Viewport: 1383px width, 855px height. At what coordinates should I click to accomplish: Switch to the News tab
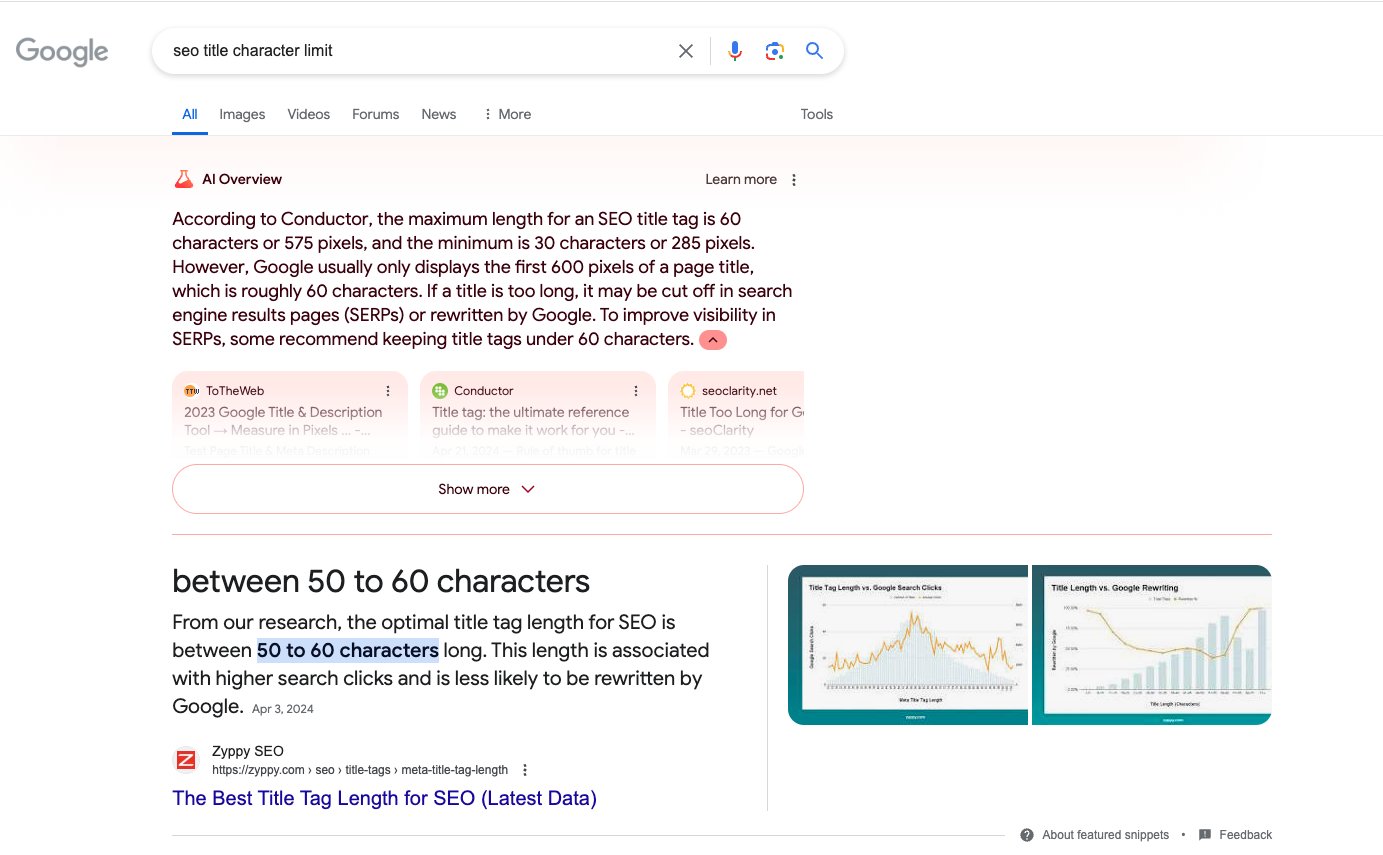point(438,114)
